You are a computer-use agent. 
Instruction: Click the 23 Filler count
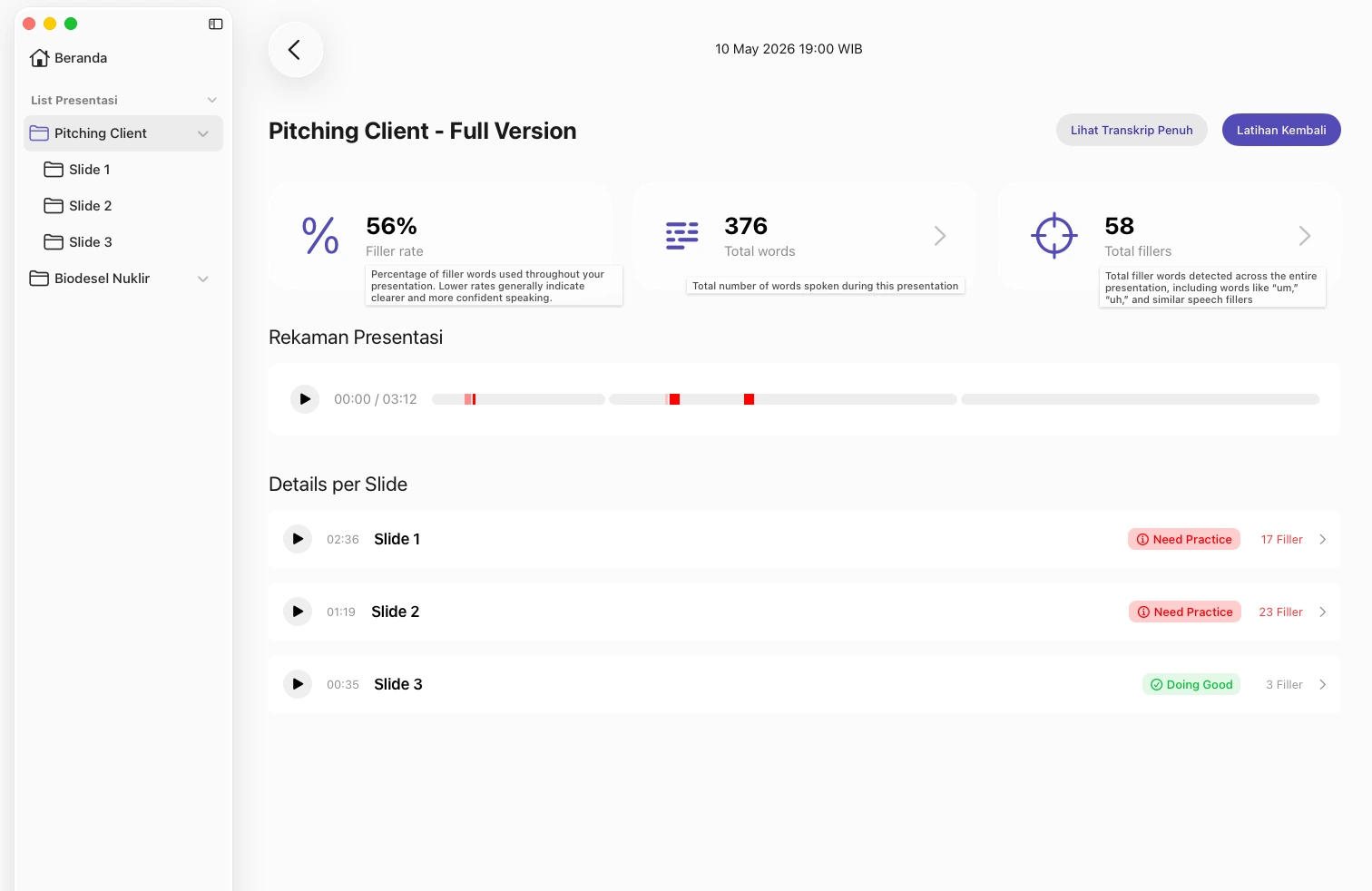click(x=1280, y=612)
